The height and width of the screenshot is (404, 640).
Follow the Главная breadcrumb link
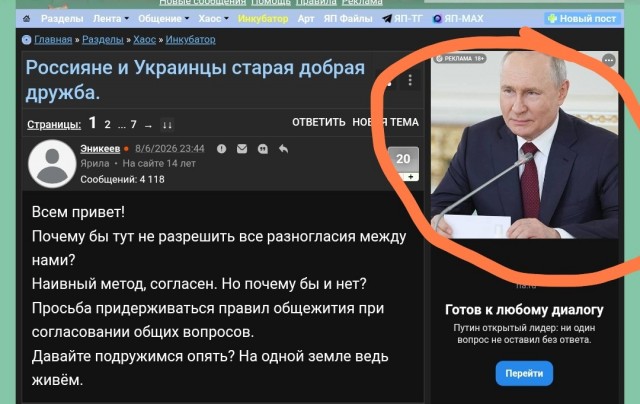[x=53, y=40]
